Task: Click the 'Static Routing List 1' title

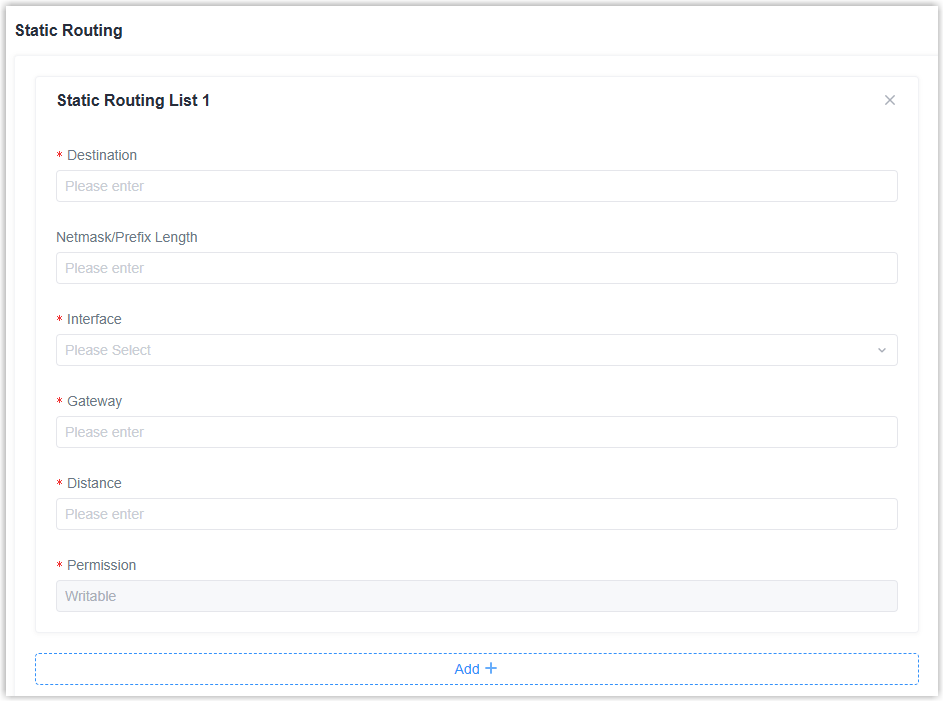Action: pyautogui.click(x=133, y=100)
